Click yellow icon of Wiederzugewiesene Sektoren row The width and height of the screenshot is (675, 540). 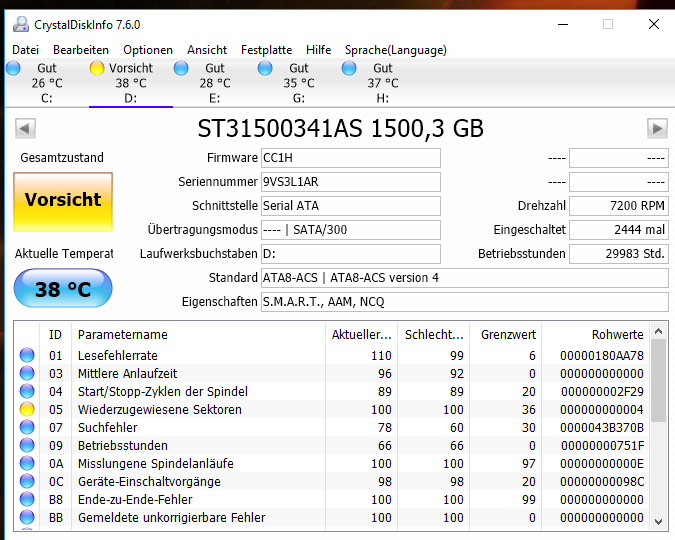27,410
